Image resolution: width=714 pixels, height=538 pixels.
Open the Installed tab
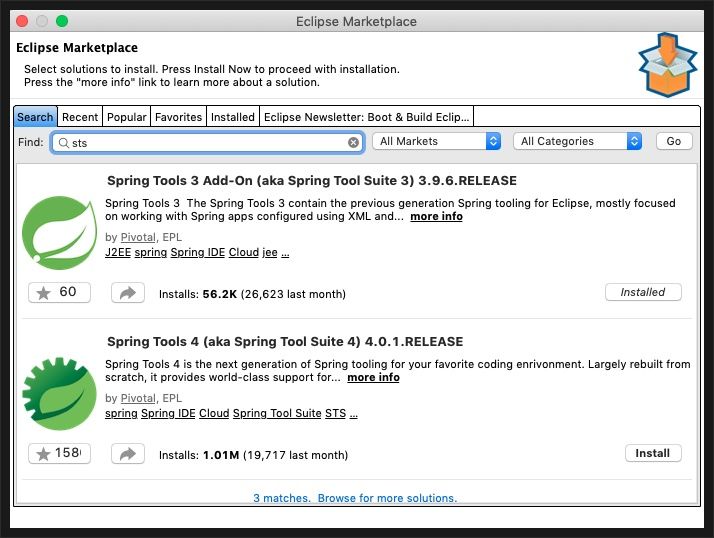233,117
